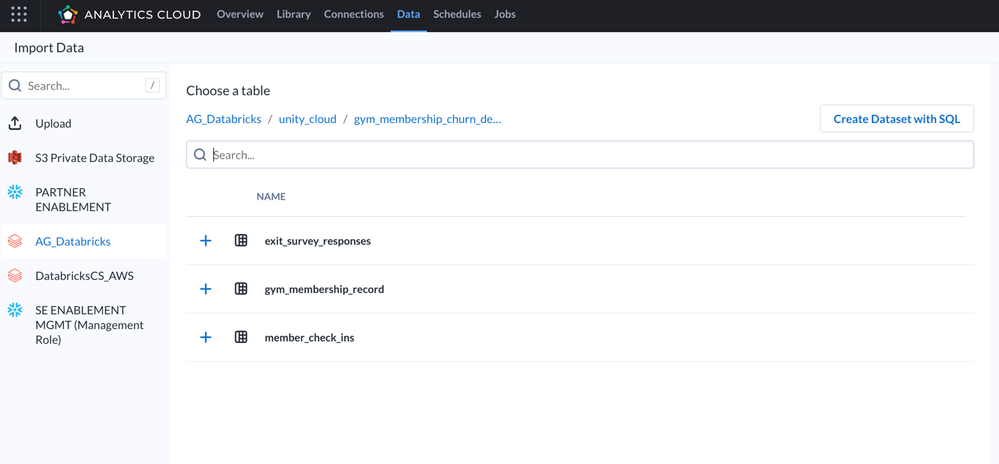Switch to the Schedules tab

(x=457, y=14)
